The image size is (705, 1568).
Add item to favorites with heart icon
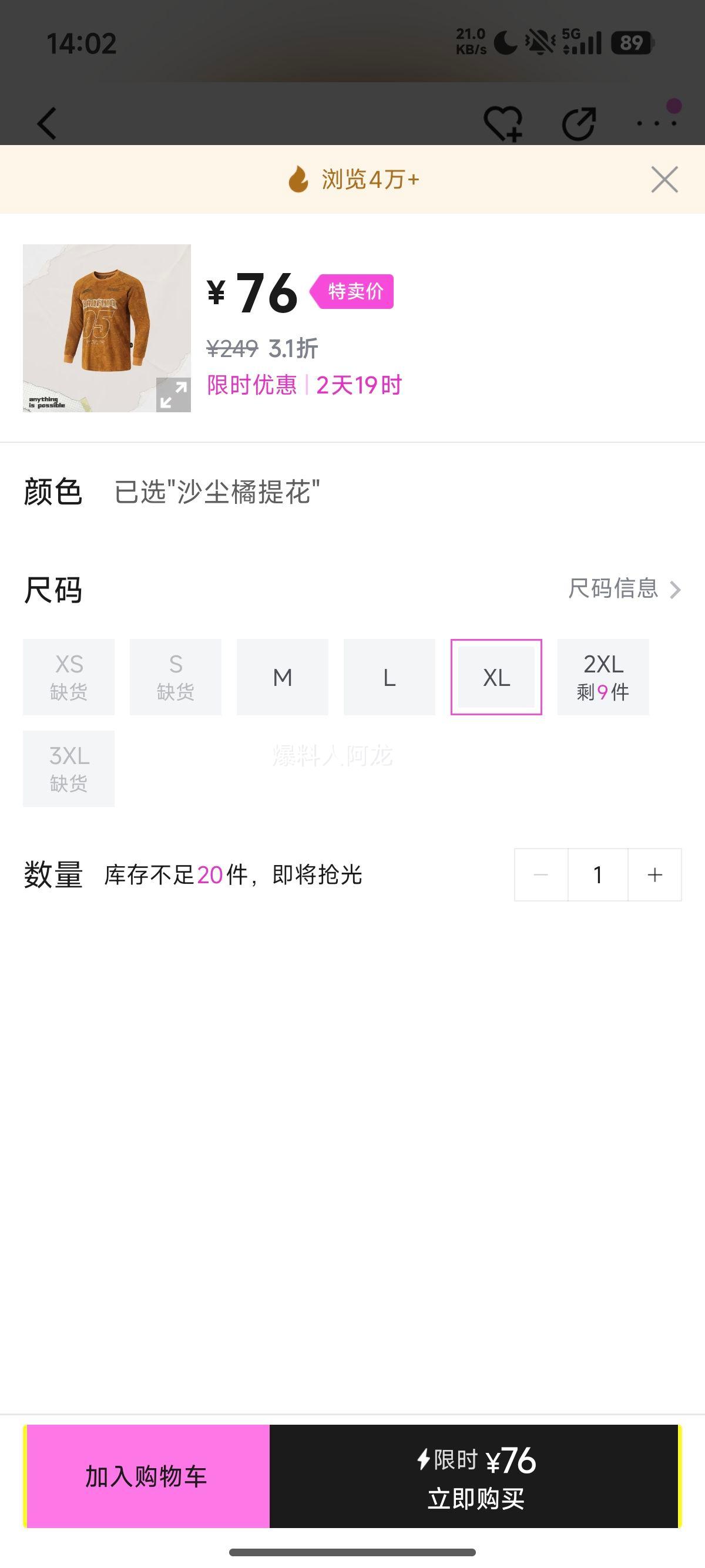click(502, 123)
